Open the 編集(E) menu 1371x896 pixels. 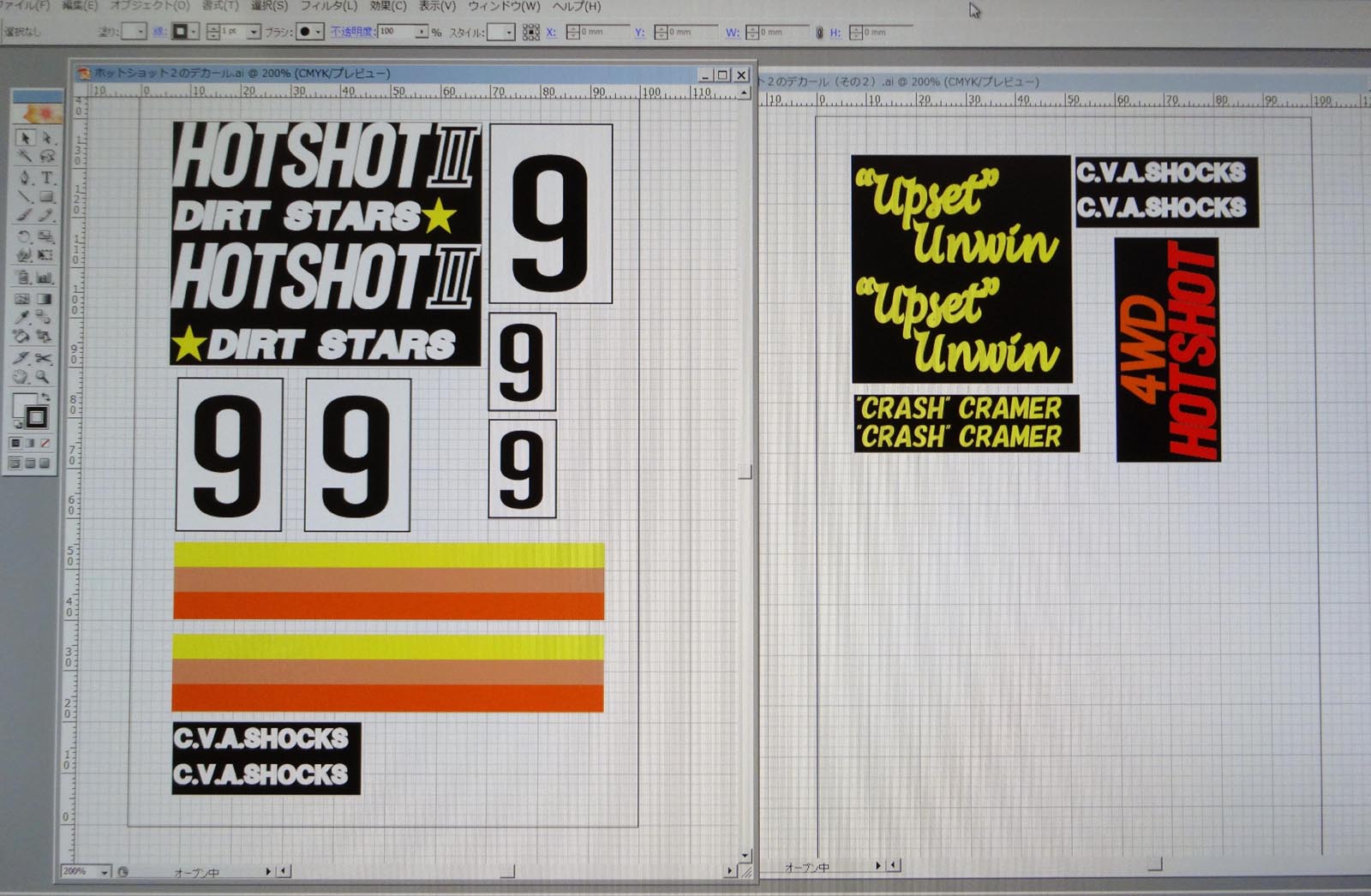tap(80, 6)
